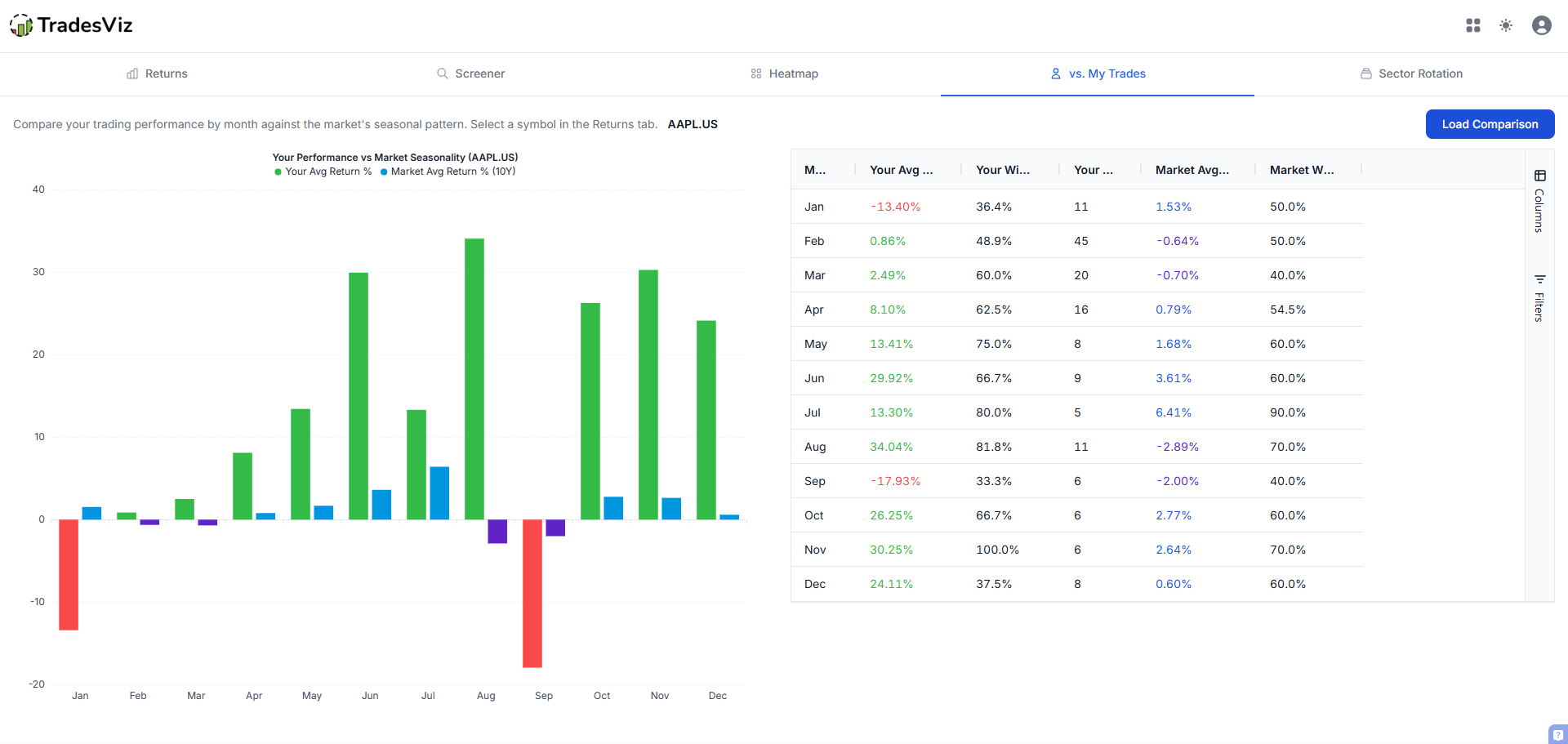1568x744 pixels.
Task: Switch to the Returns tab
Action: pos(157,74)
